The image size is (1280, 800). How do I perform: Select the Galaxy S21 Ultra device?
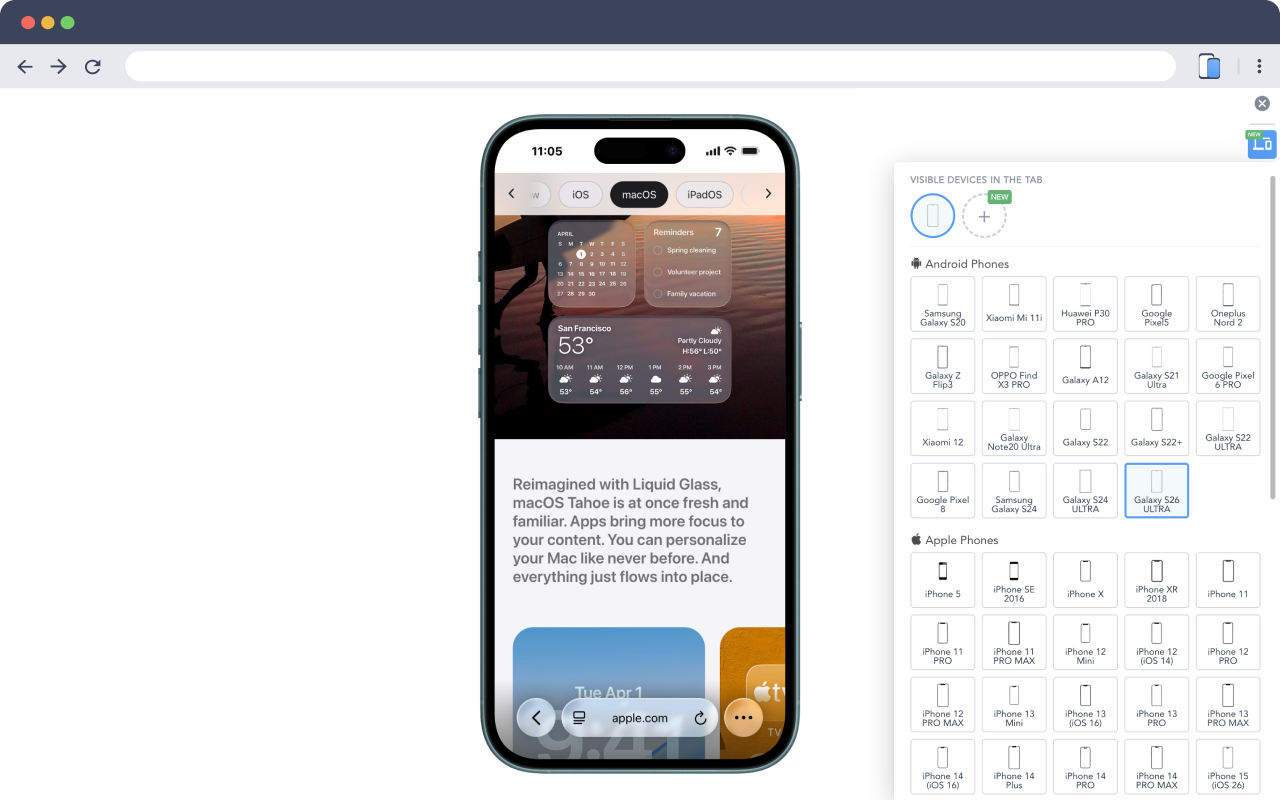1157,367
